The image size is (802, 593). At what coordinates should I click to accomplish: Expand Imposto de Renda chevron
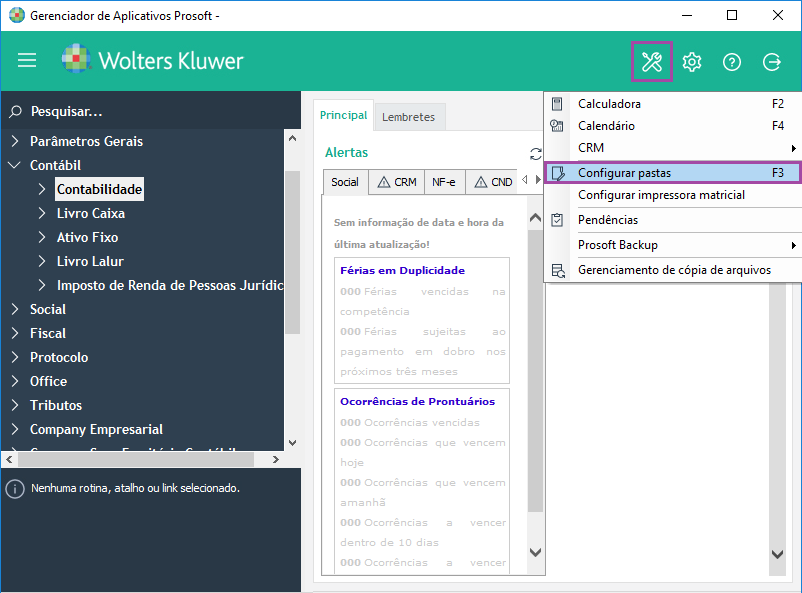coord(42,285)
